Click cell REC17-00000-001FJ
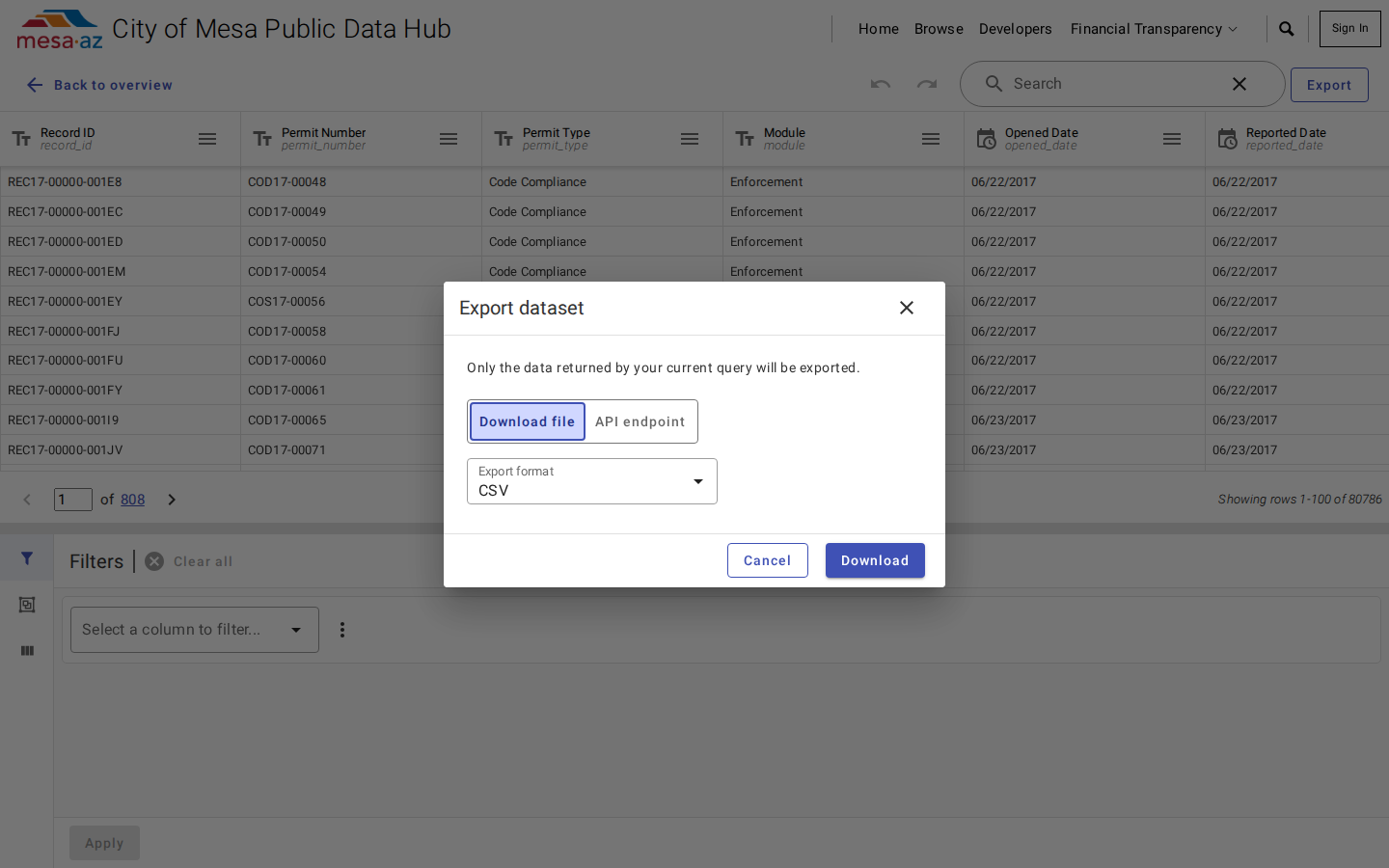 [121, 331]
